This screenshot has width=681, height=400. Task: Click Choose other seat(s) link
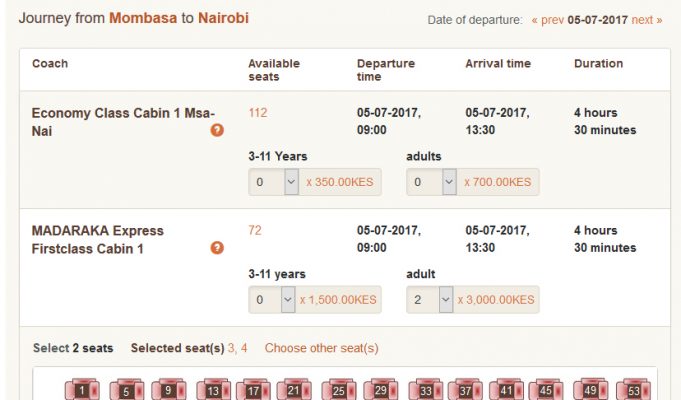click(321, 348)
